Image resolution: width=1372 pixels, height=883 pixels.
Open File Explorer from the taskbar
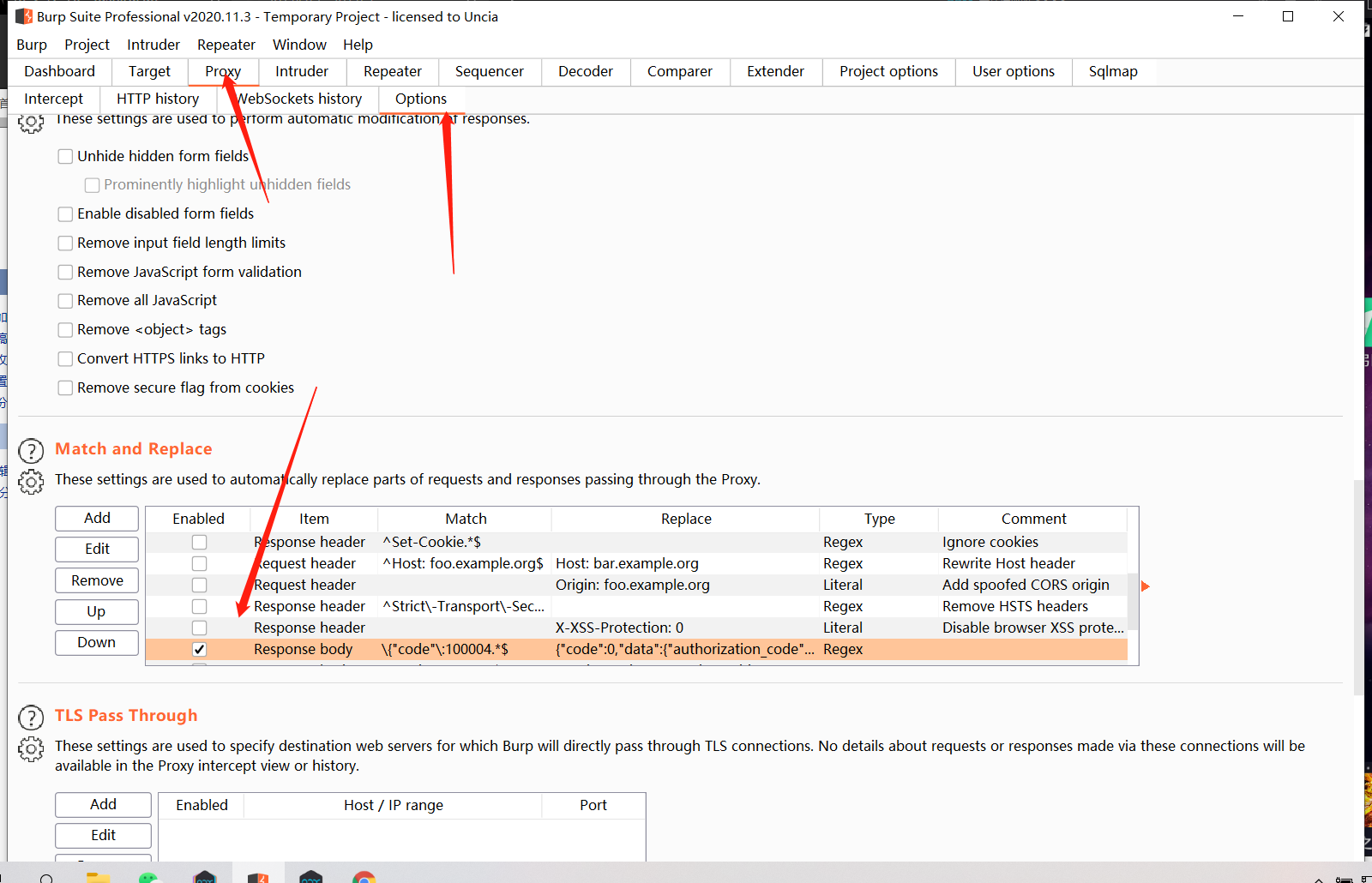click(99, 877)
